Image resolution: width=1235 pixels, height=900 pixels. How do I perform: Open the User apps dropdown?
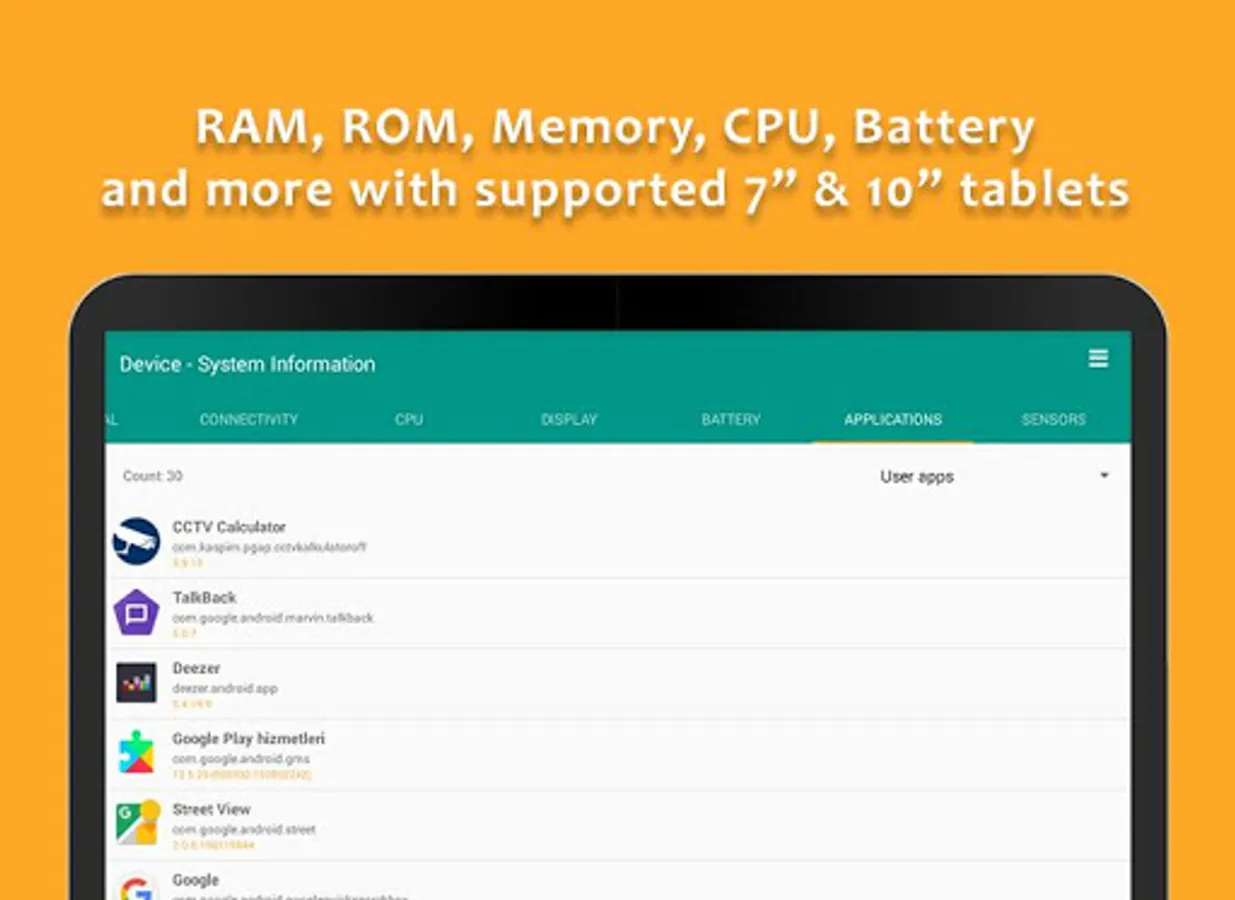(994, 476)
